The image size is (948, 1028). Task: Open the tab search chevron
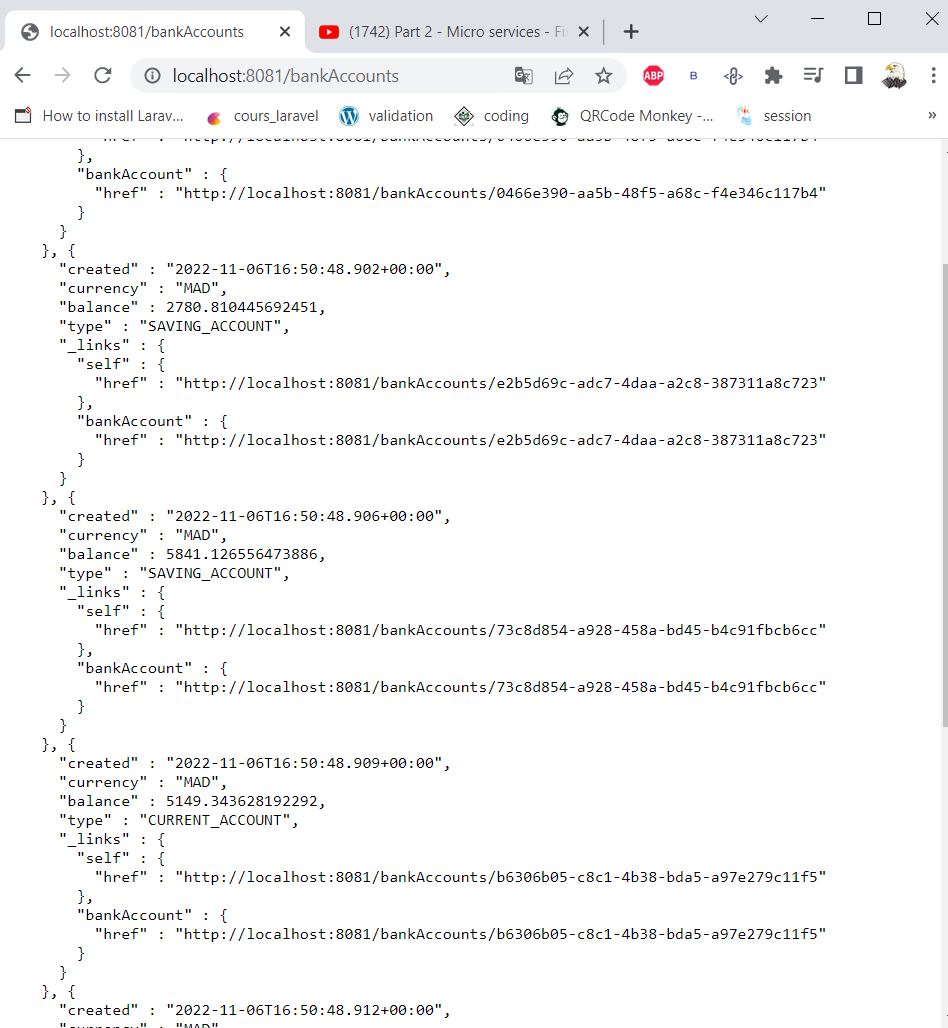pyautogui.click(x=760, y=19)
